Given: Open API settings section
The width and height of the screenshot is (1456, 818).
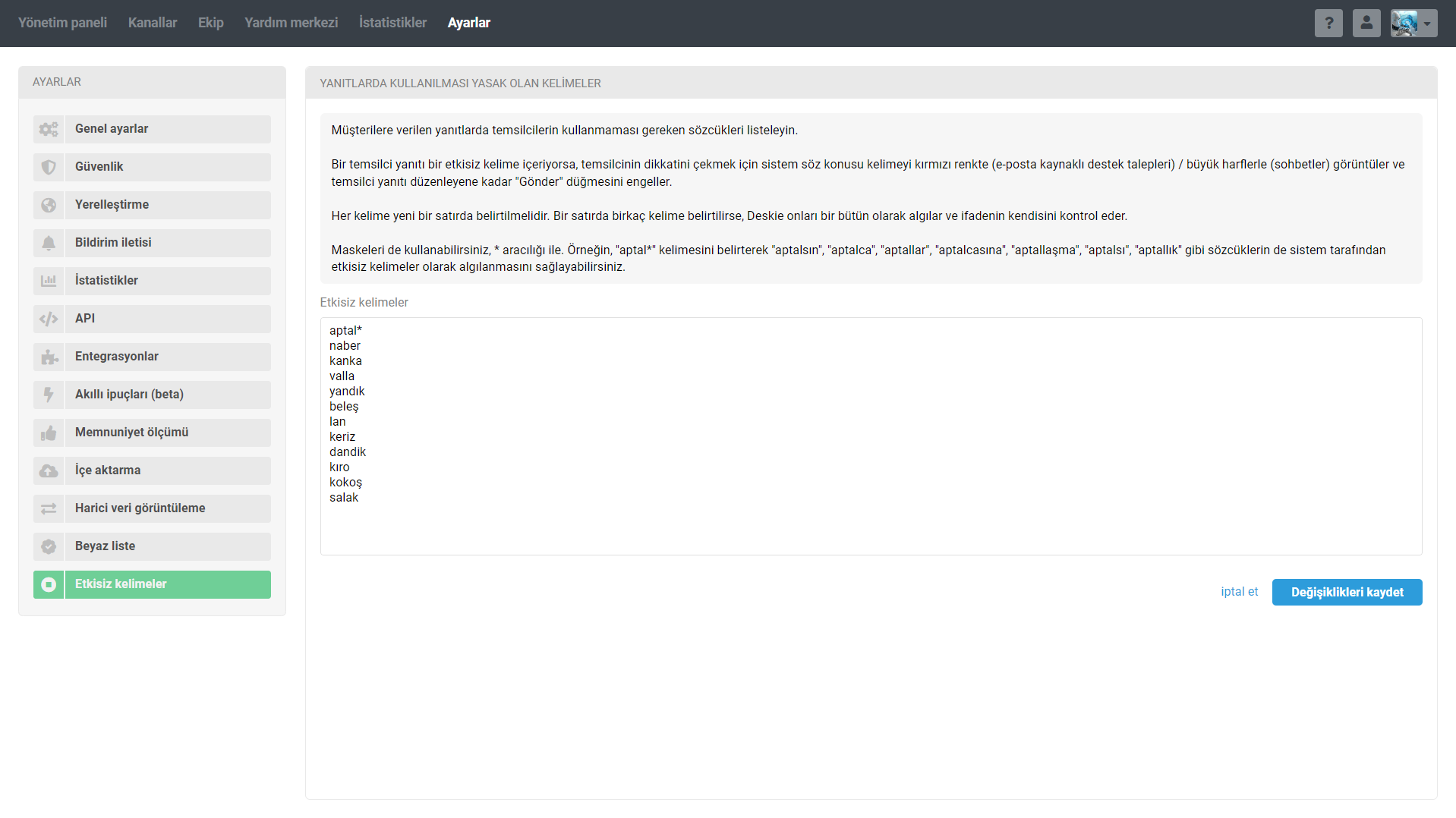Looking at the screenshot, I should 152,319.
